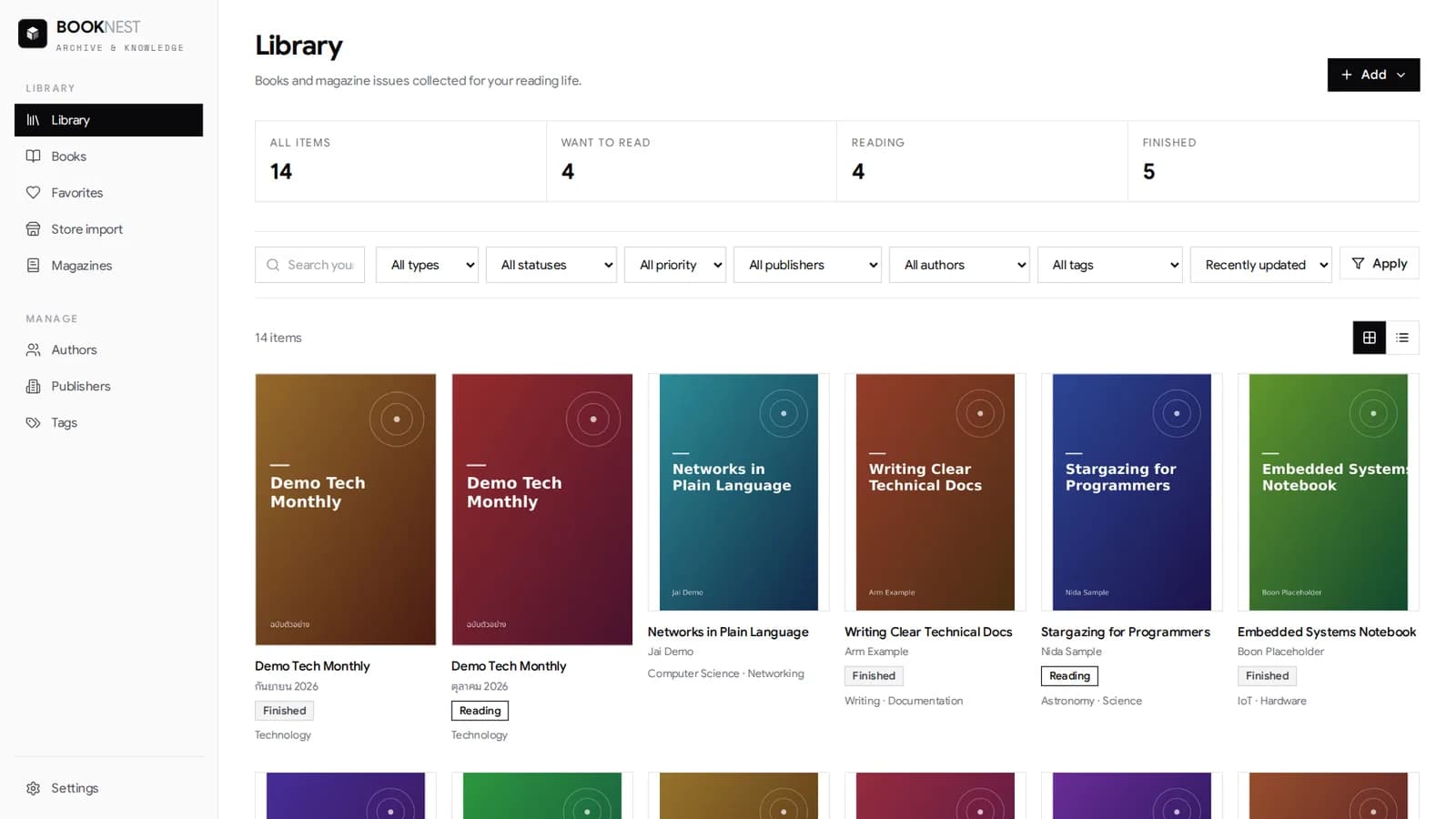This screenshot has height=819, width=1456.
Task: Focus the library search field
Action: pos(309,265)
